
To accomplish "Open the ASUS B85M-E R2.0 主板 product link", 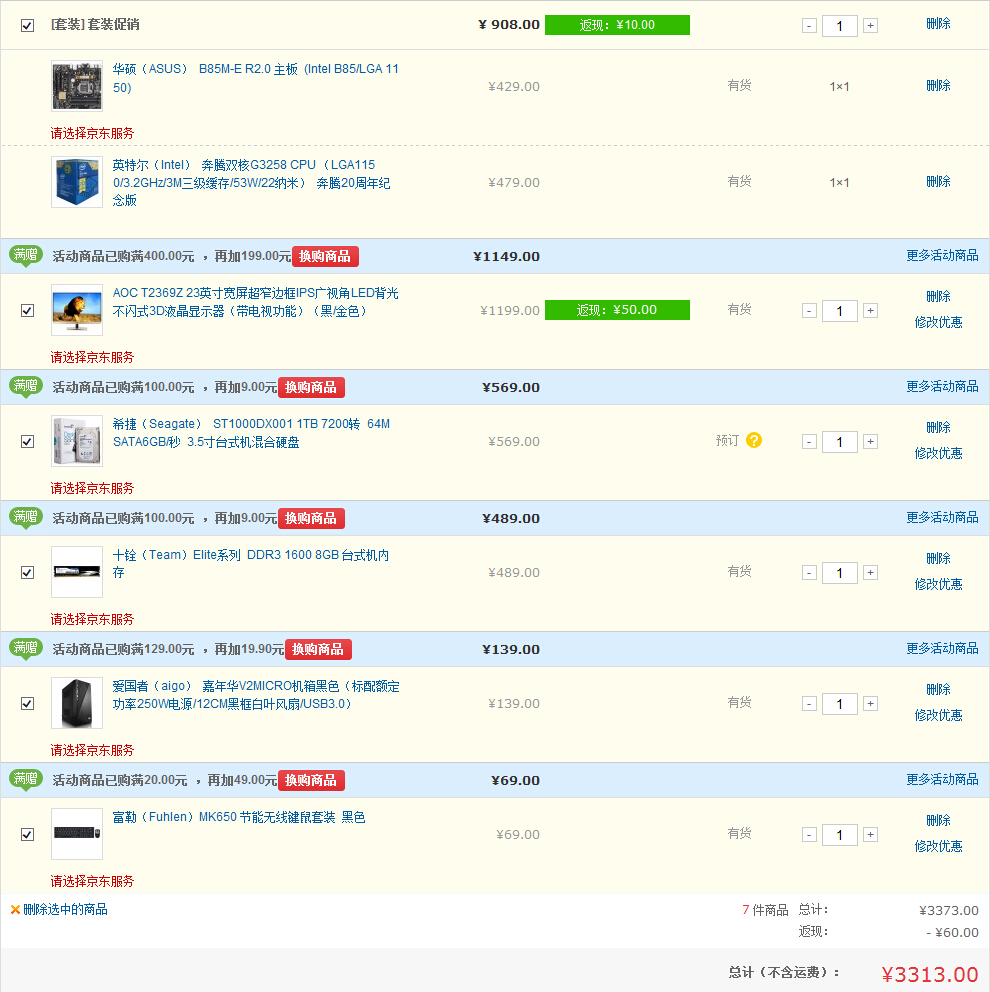I will (x=256, y=78).
